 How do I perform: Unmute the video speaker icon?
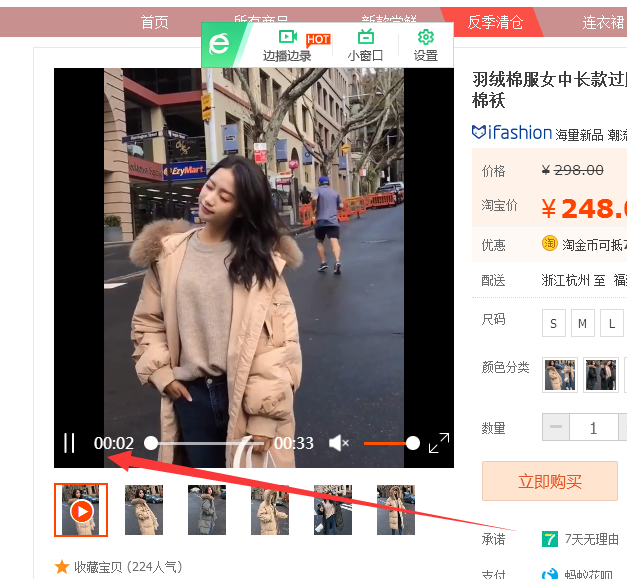tap(339, 443)
